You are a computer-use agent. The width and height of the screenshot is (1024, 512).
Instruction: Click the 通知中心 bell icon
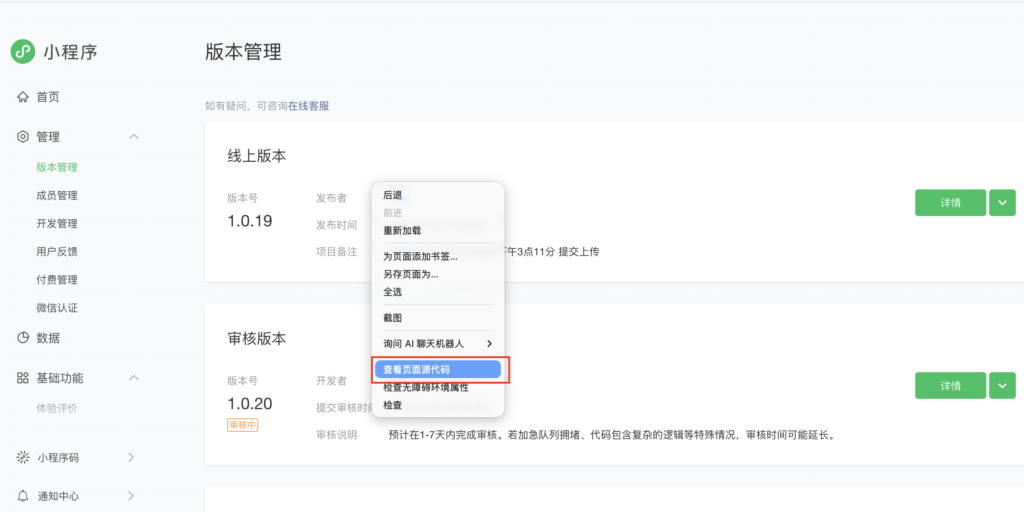pyautogui.click(x=23, y=496)
